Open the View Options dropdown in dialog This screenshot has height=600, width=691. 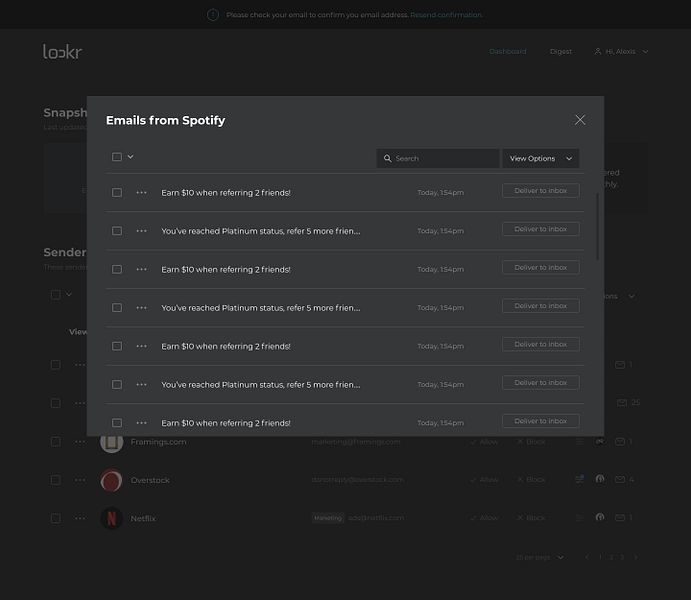[541, 158]
